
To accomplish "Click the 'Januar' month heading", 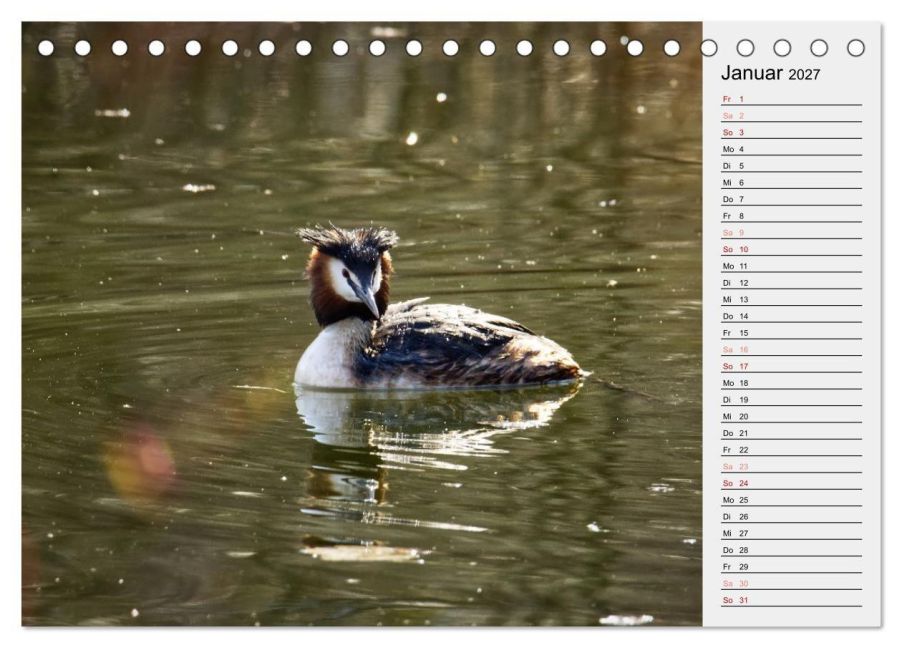I will click(x=751, y=73).
